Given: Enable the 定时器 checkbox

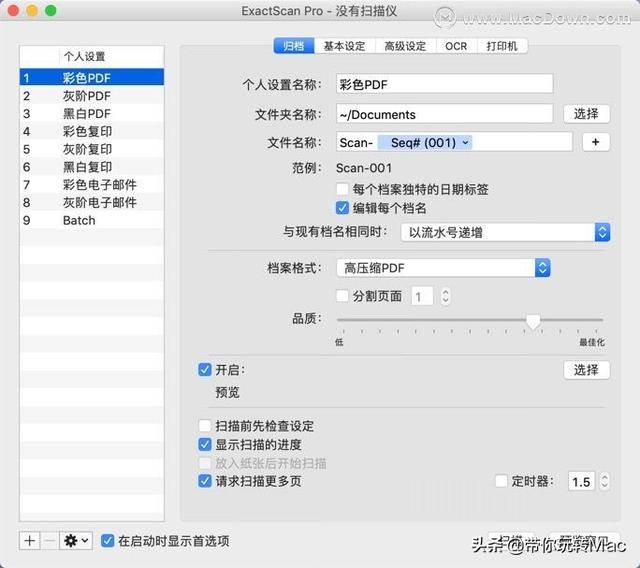Looking at the screenshot, I should (x=501, y=481).
